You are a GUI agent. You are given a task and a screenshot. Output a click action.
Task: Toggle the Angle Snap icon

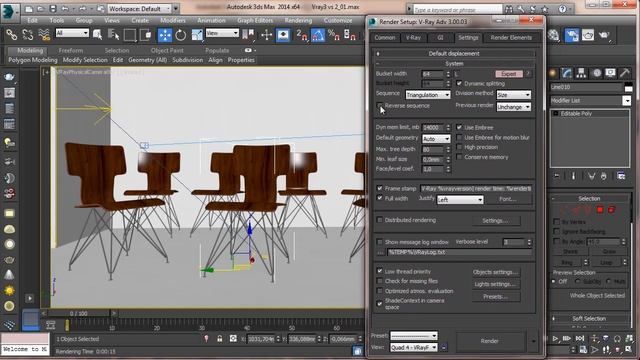318,35
